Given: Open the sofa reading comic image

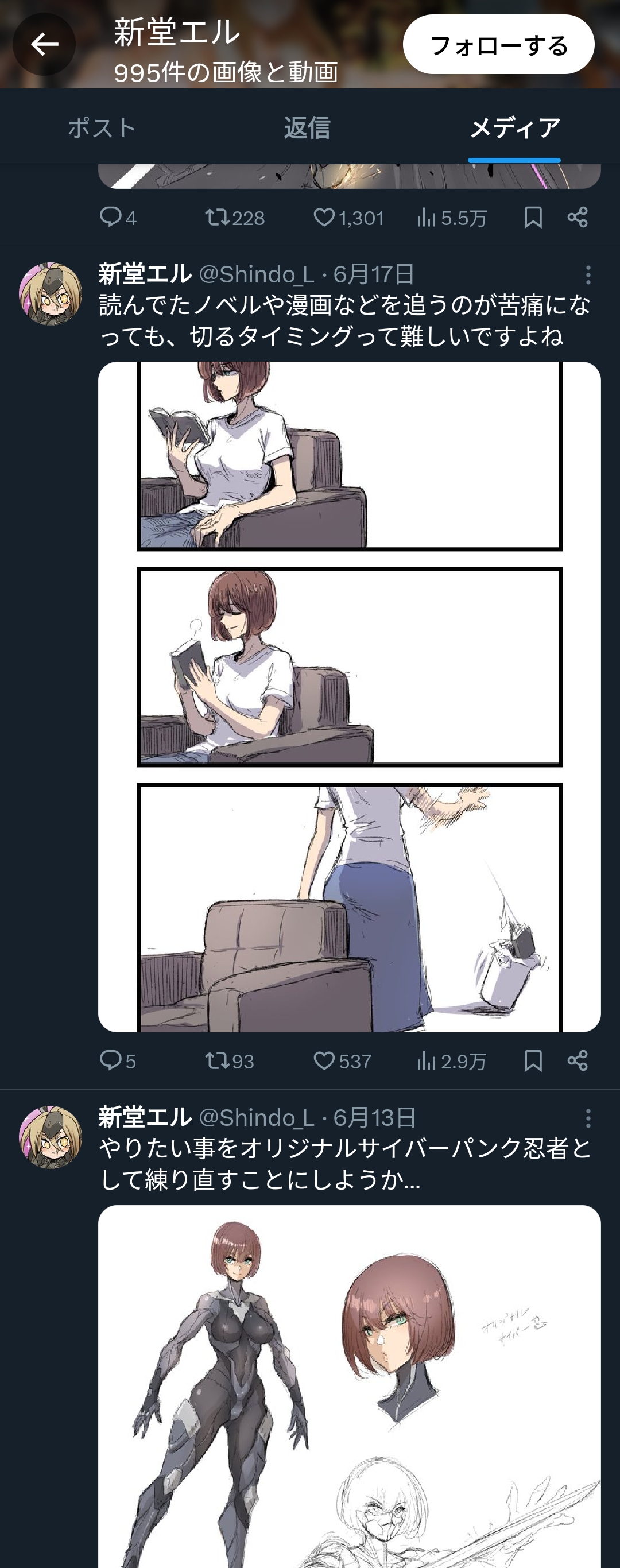Looking at the screenshot, I should (349, 696).
